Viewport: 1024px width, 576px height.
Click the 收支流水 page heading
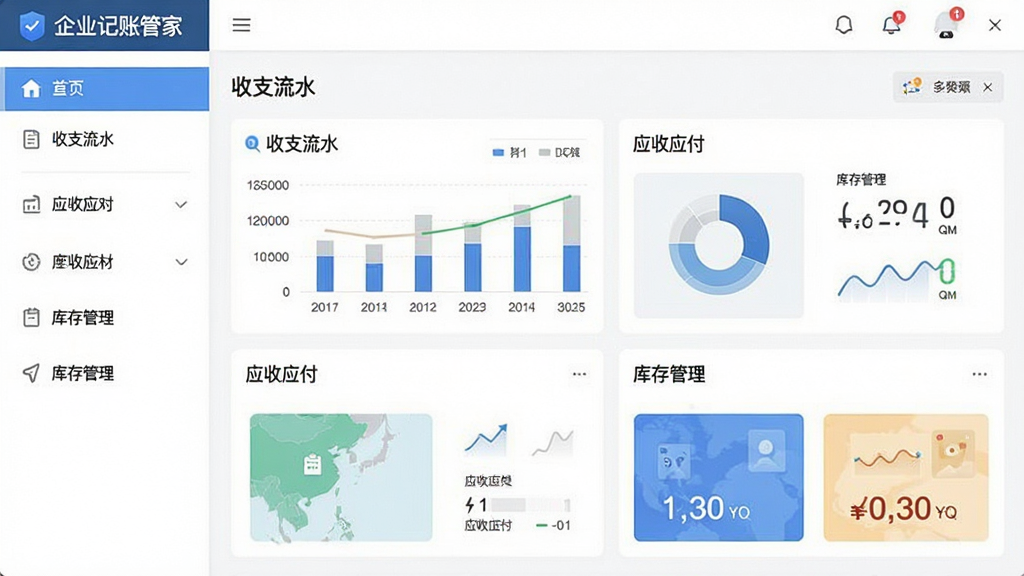point(273,87)
